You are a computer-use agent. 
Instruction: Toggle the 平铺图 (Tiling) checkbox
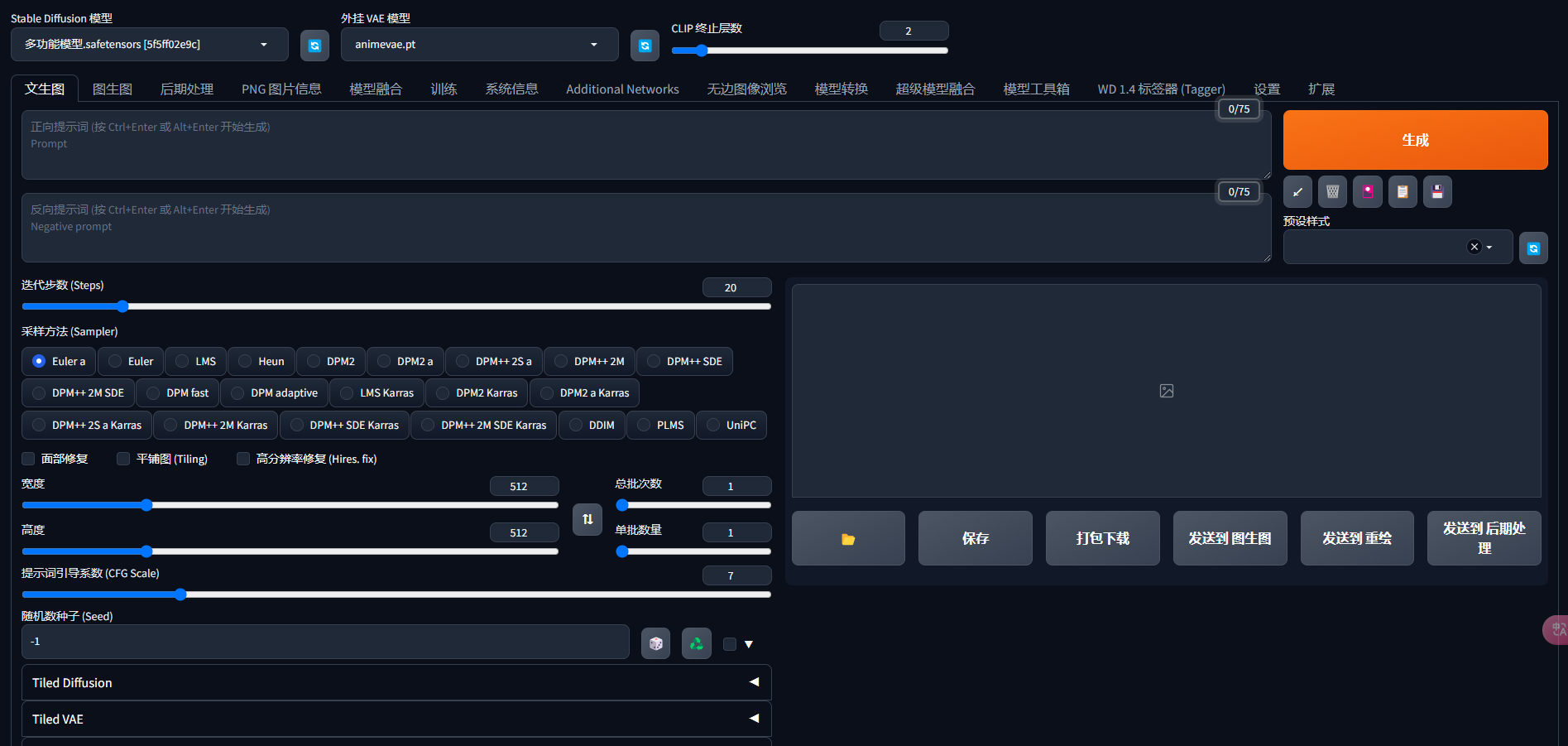[124, 459]
